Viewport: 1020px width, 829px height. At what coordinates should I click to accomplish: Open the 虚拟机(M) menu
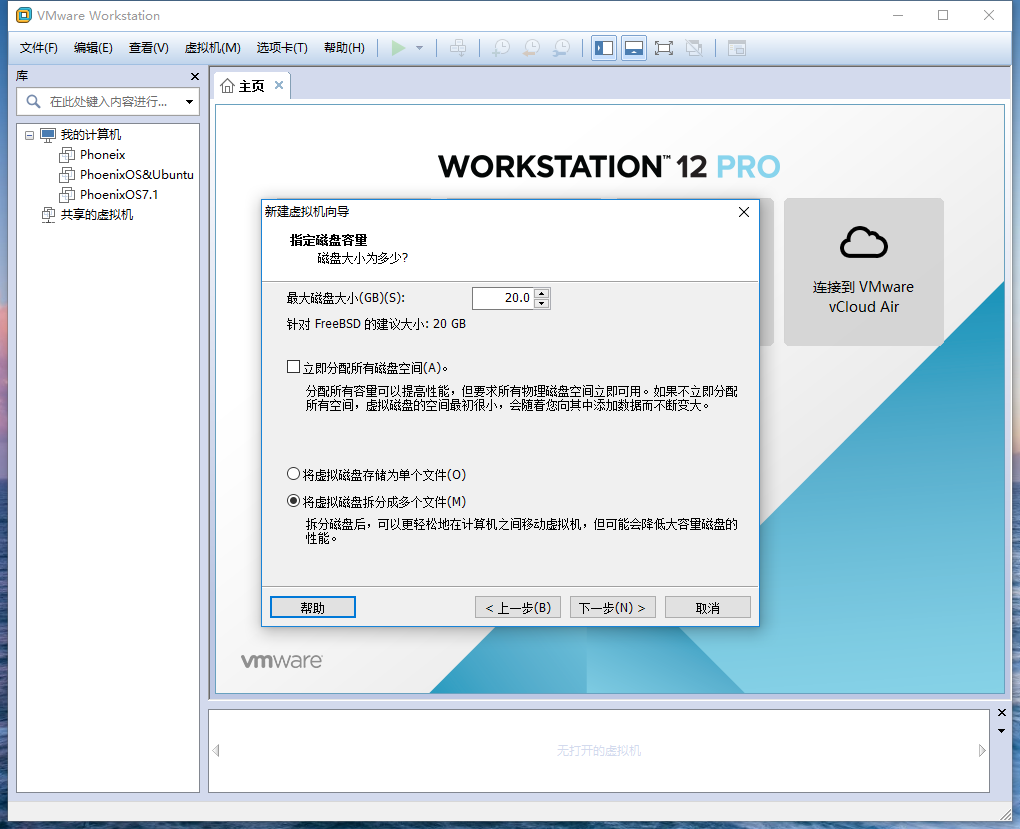[x=213, y=48]
